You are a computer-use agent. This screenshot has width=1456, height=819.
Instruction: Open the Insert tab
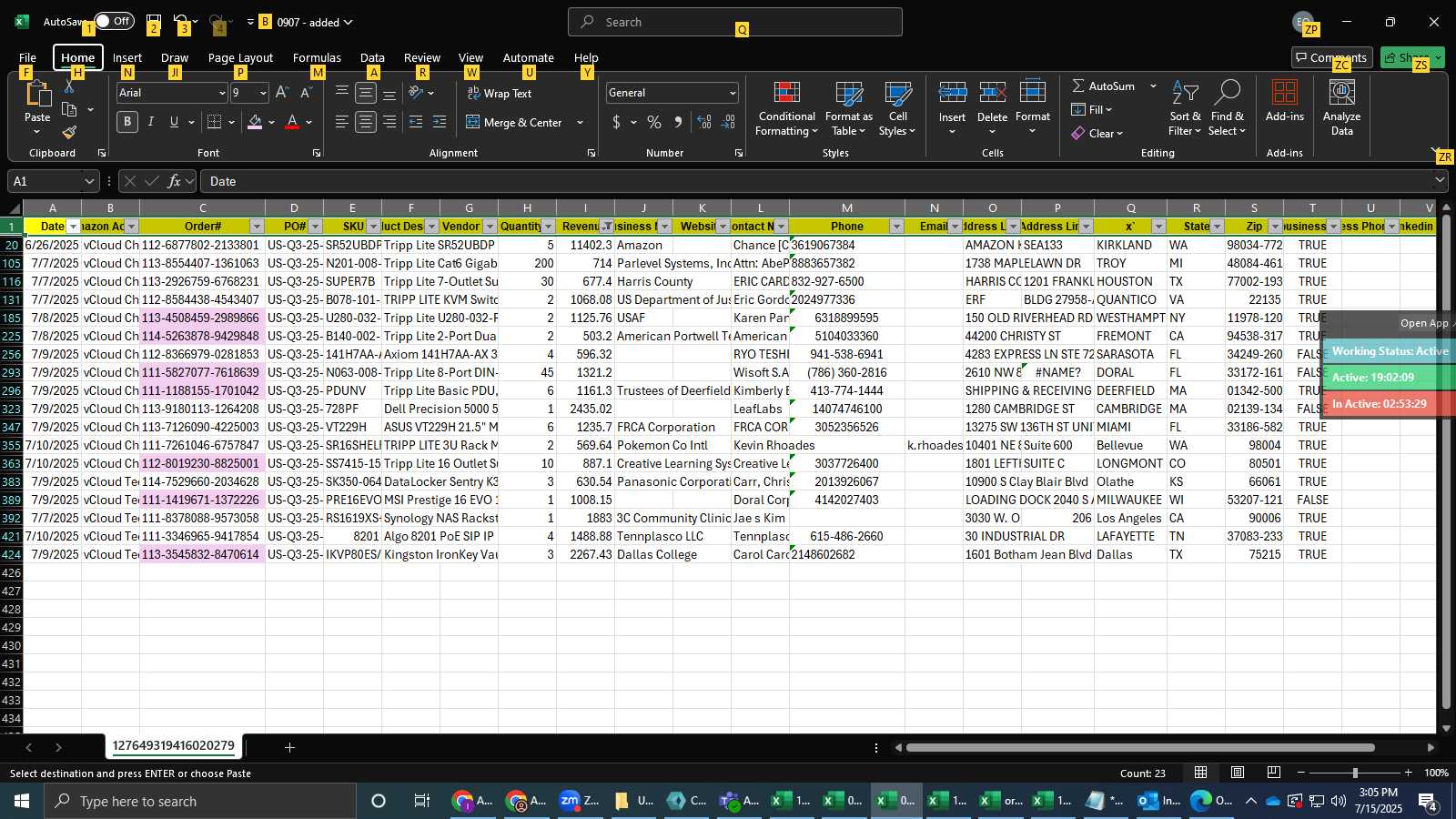point(127,57)
